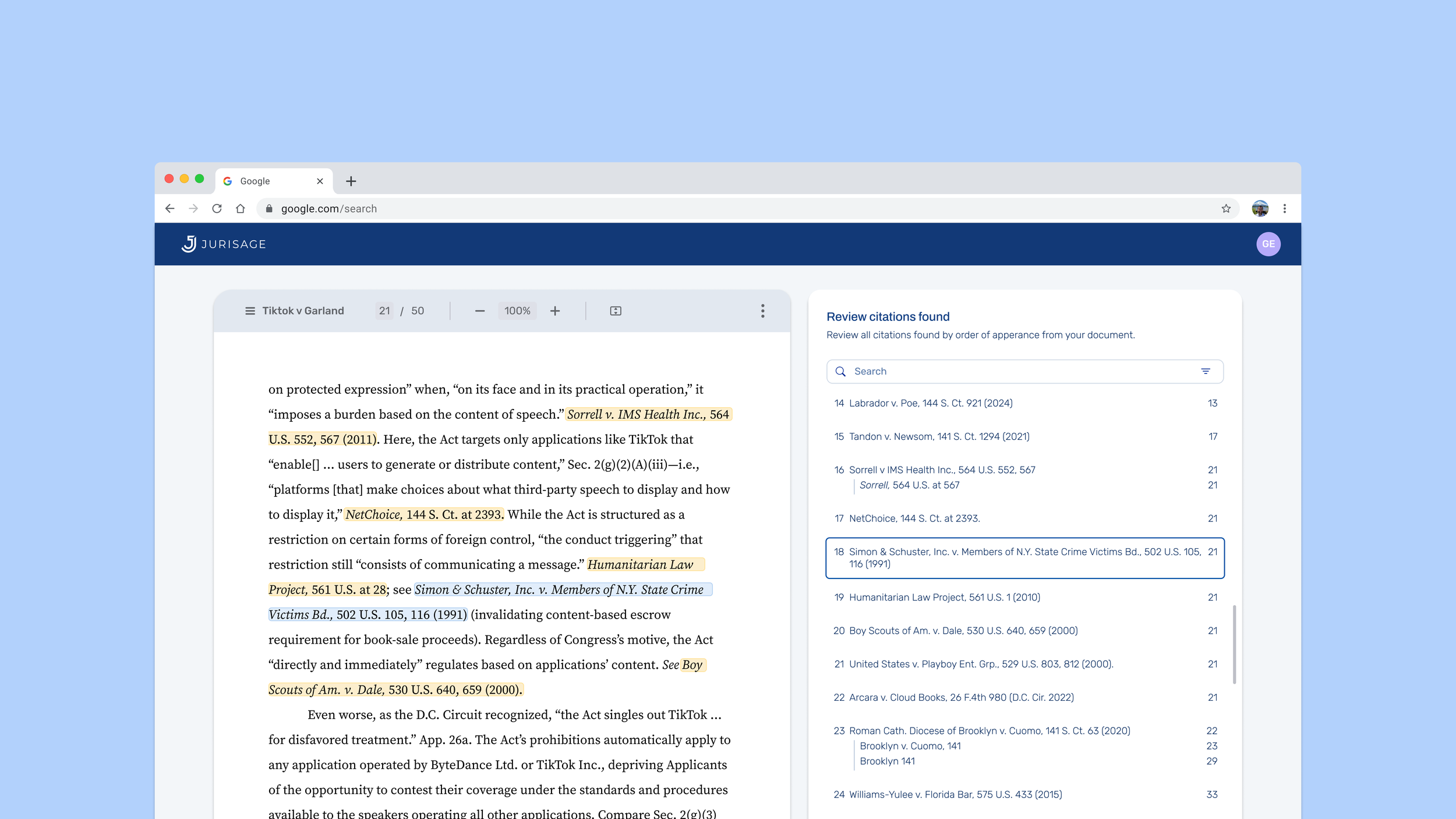The image size is (1456, 819).
Task: Open the document sidebar hamburger menu
Action: point(250,311)
